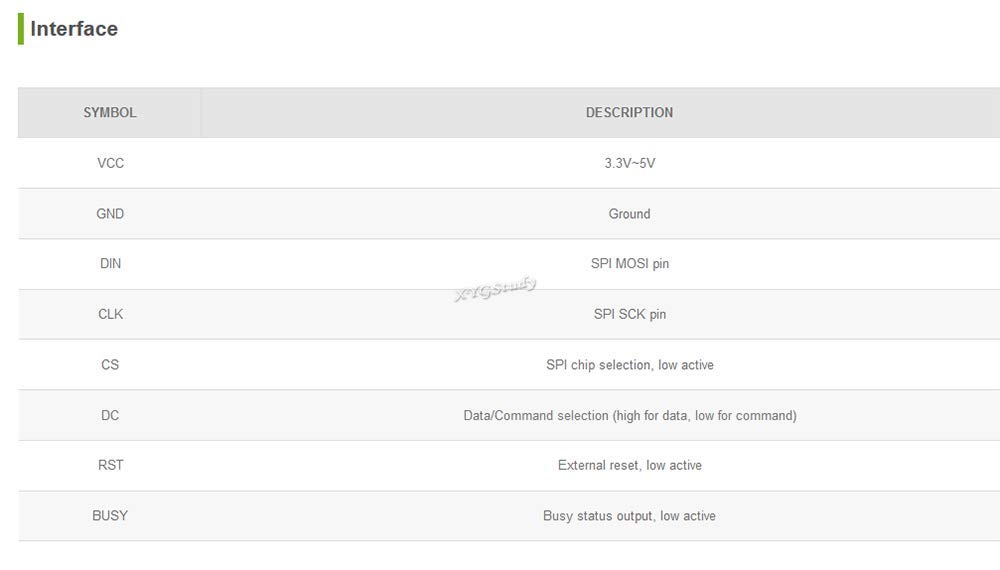Click the Ground description cell
This screenshot has width=1000, height=570.
click(629, 214)
